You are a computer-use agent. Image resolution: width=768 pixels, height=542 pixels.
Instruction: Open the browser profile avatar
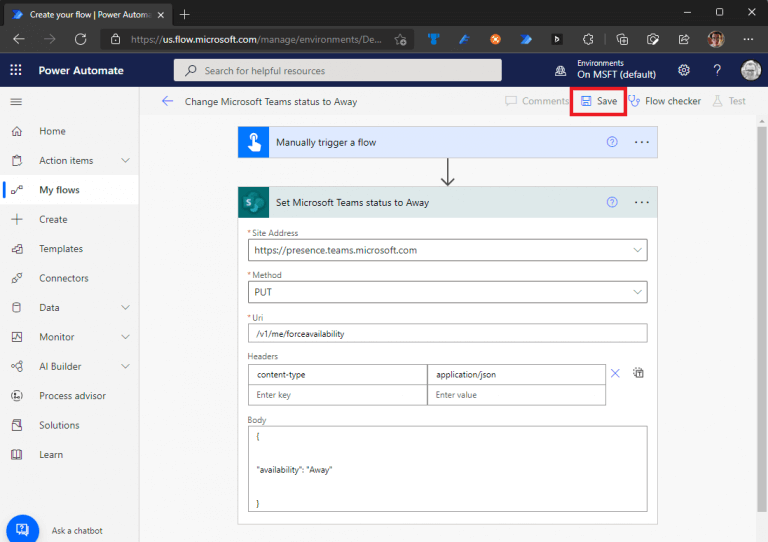pos(716,39)
